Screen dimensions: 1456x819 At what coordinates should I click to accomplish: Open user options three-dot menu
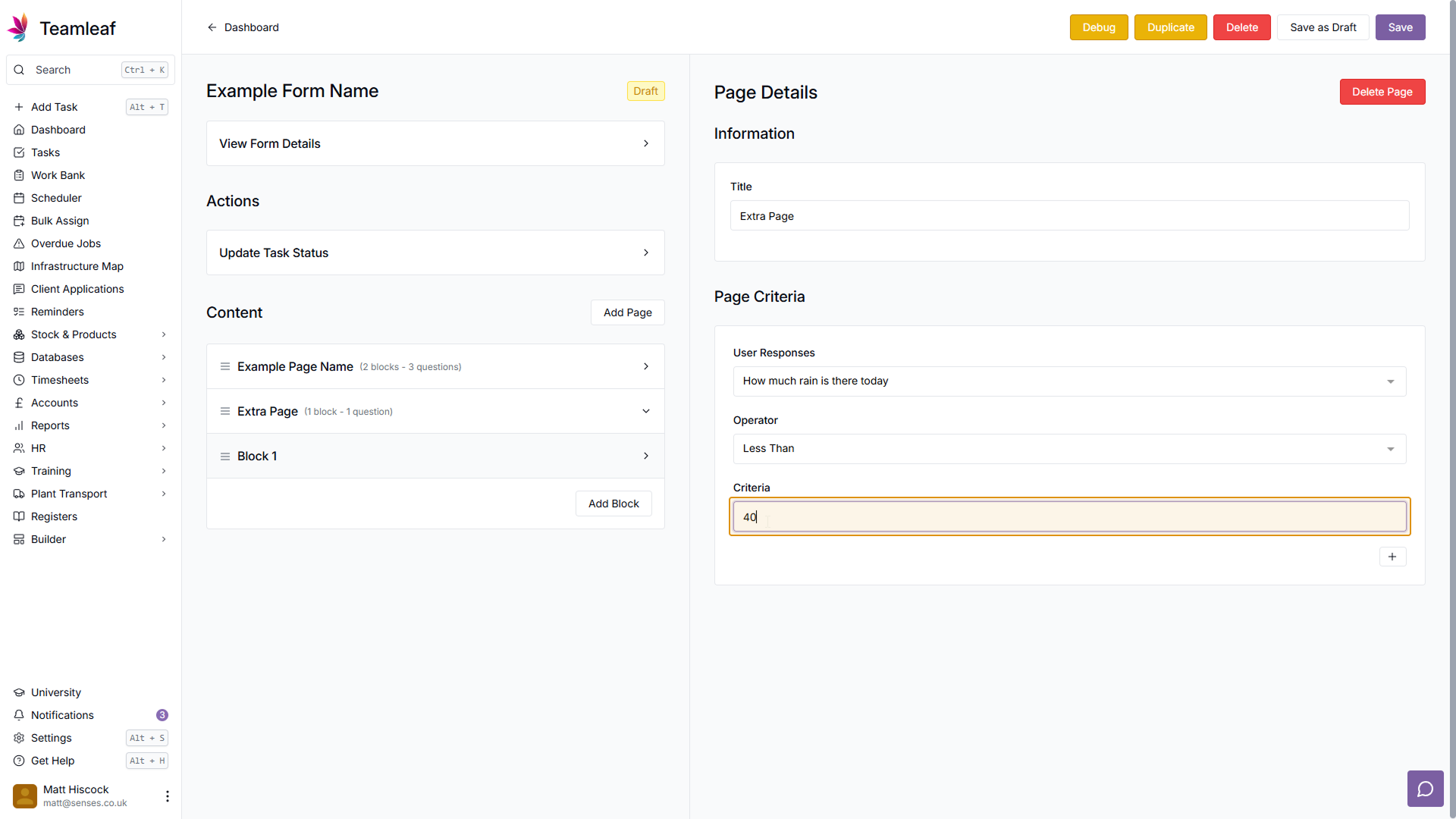(x=167, y=795)
